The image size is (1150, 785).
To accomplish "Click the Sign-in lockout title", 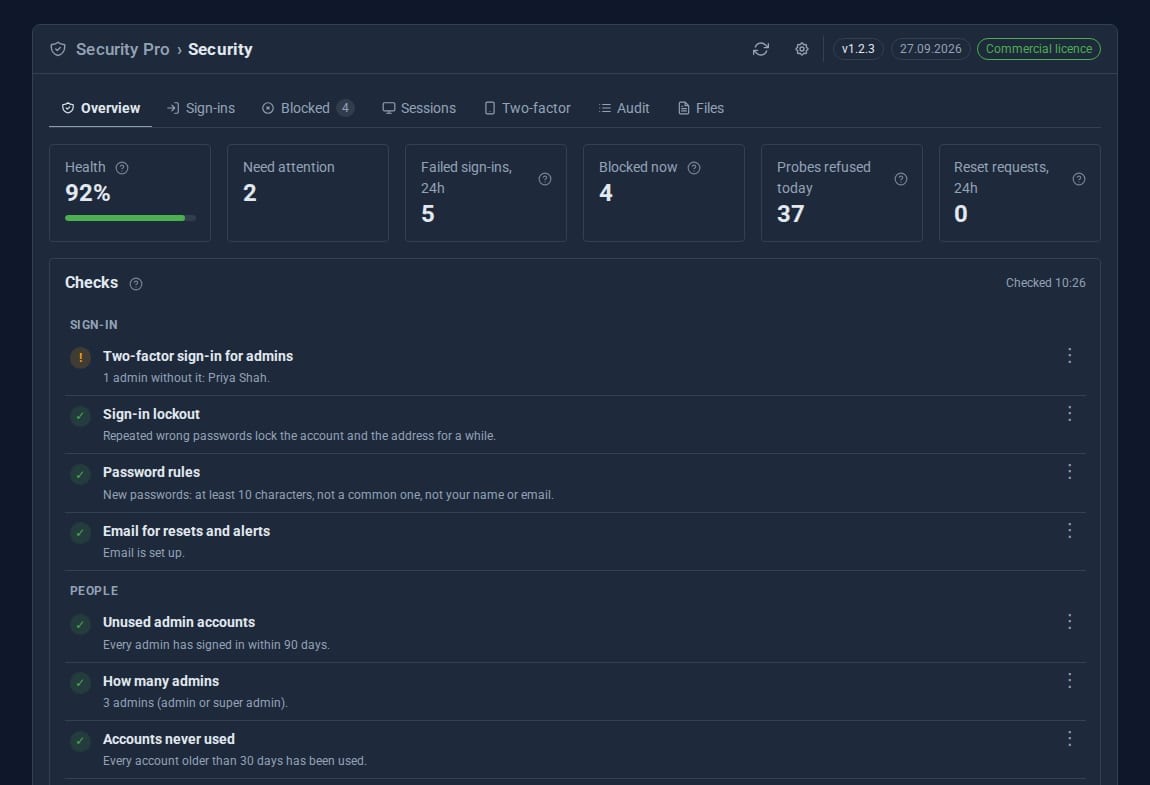I will (x=151, y=414).
